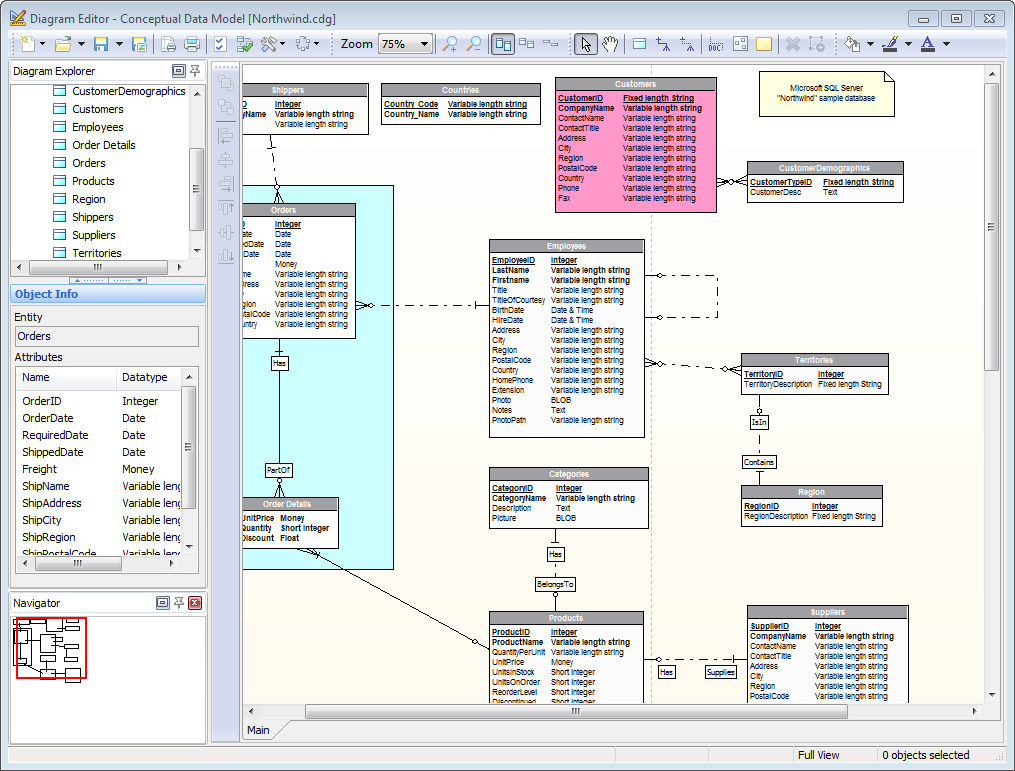1015x771 pixels.
Task: Click the zoom out magnifier icon
Action: click(x=474, y=44)
